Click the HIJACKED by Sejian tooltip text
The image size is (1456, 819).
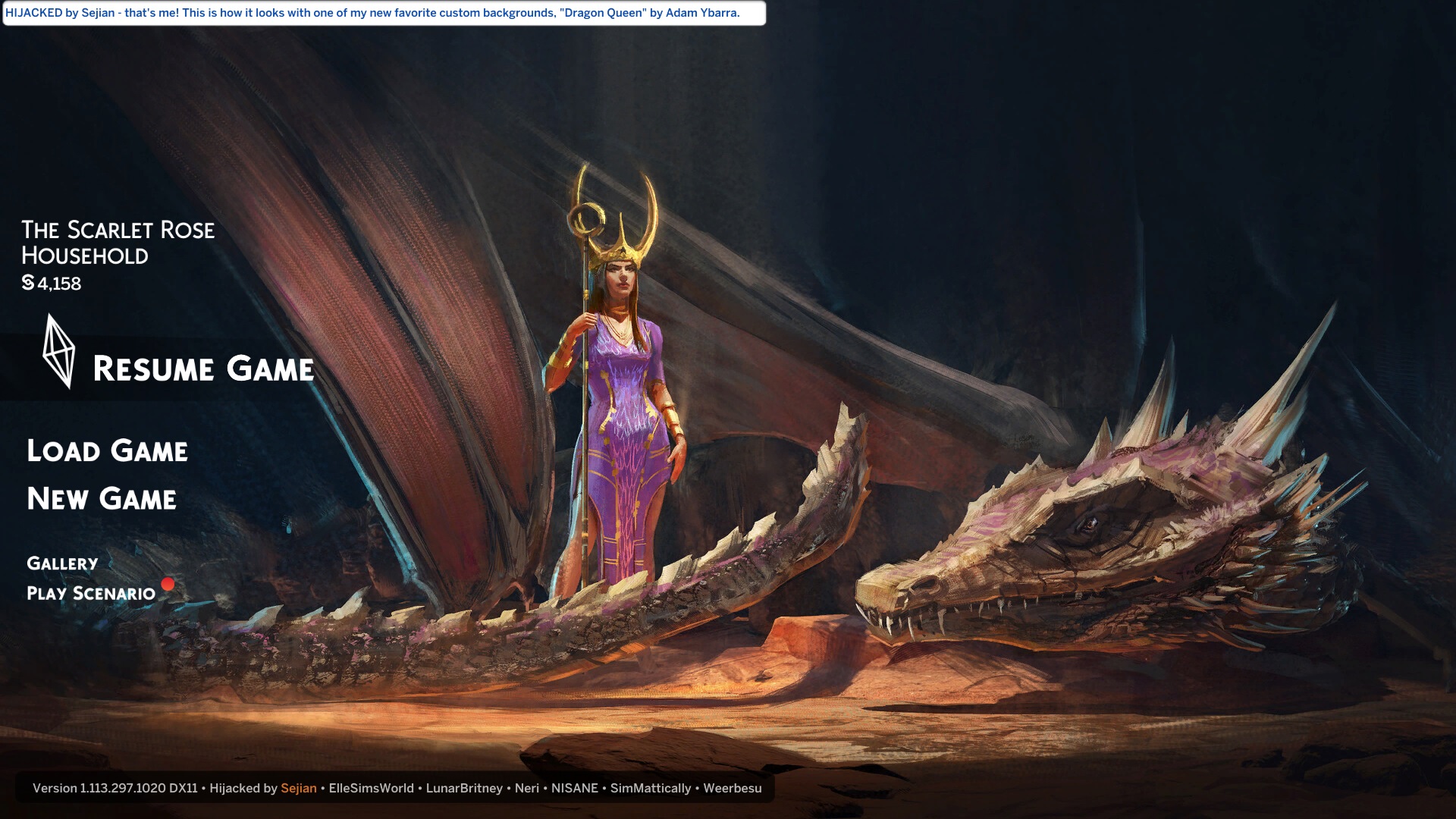click(372, 13)
